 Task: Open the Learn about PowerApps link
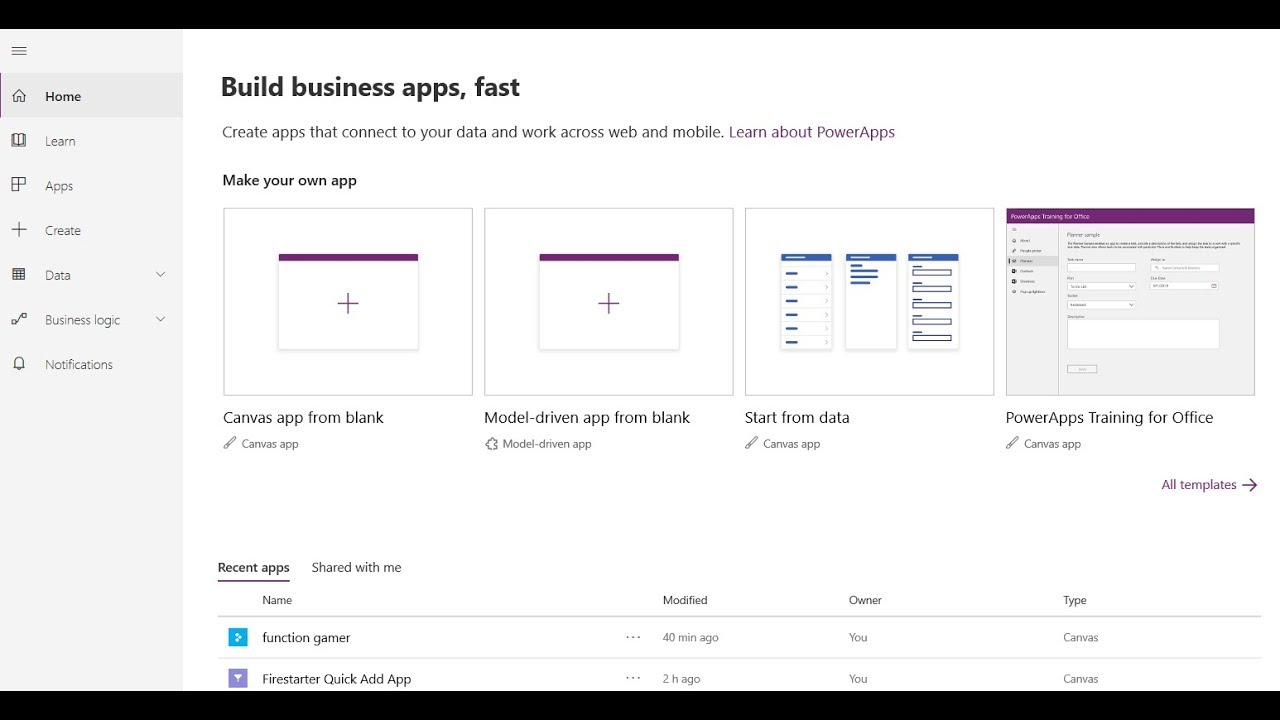pos(811,132)
